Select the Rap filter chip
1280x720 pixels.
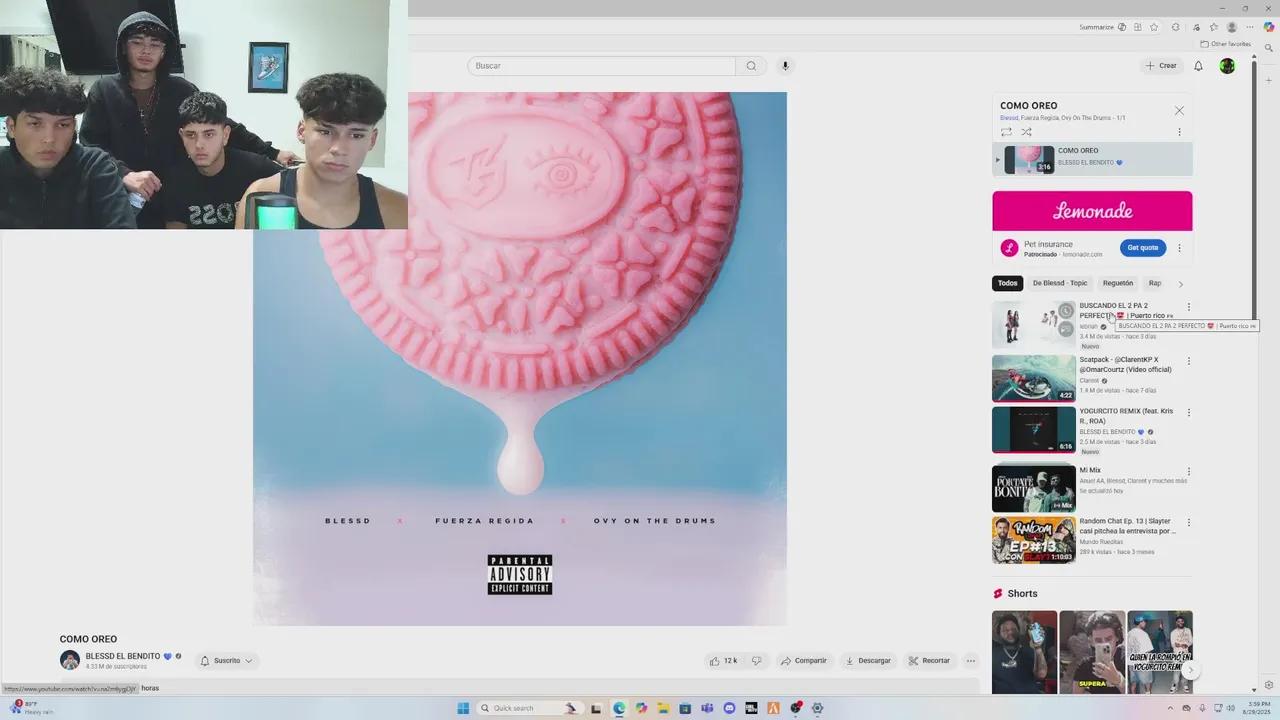tap(1155, 283)
